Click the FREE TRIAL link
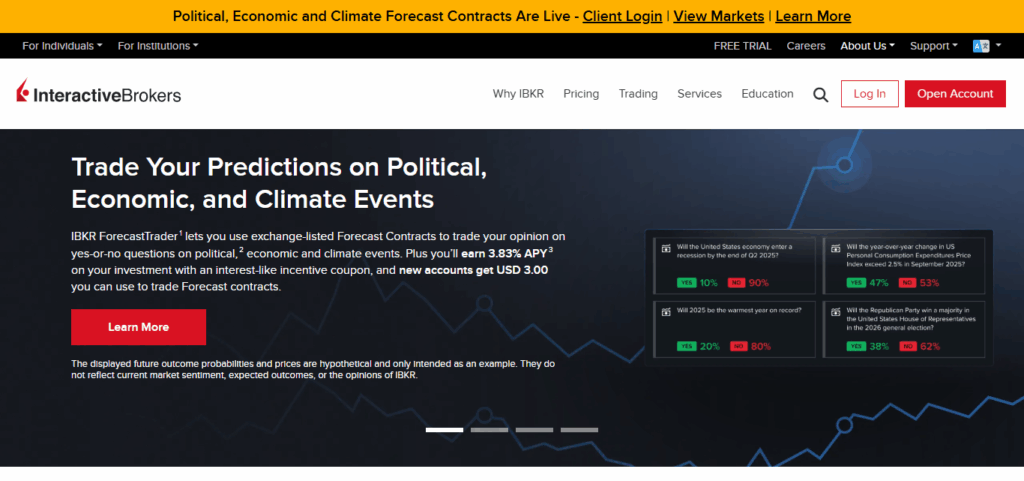1024x481 pixels. pos(743,46)
